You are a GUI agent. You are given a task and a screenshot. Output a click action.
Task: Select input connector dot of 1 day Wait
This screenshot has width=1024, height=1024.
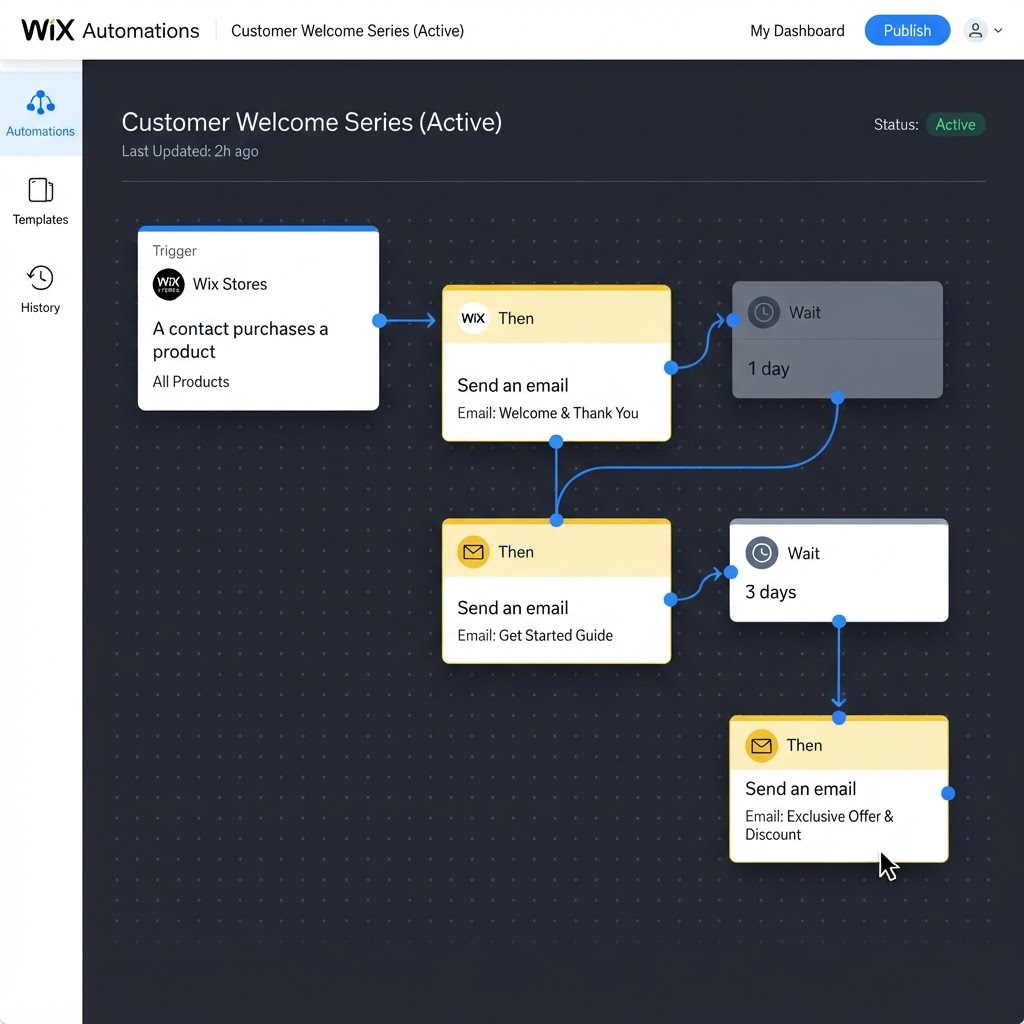click(x=733, y=320)
